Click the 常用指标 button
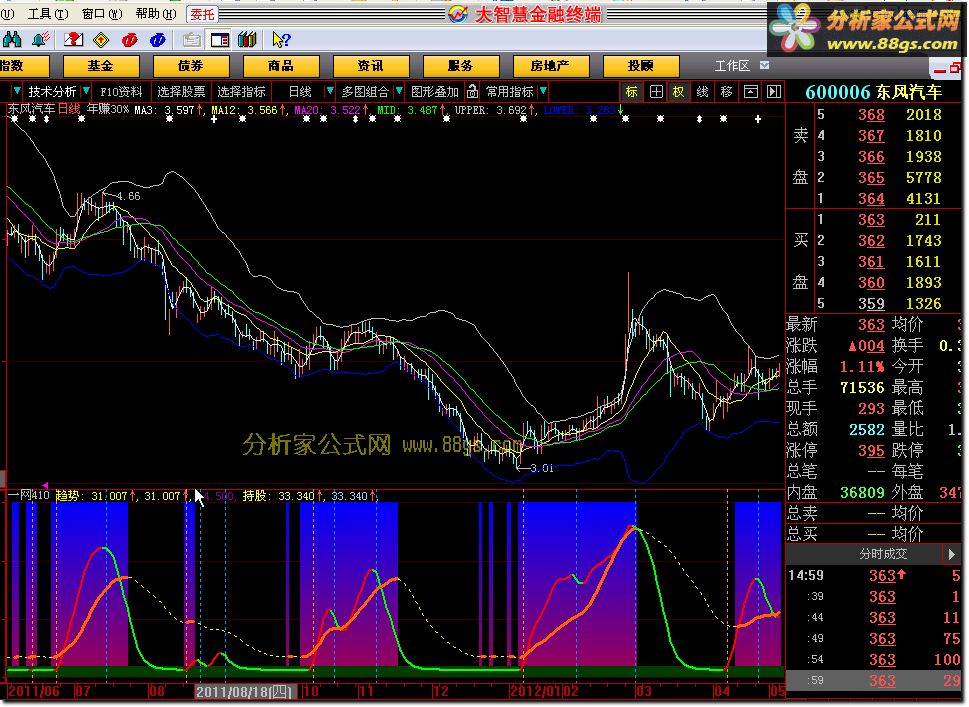969x707 pixels. (509, 92)
